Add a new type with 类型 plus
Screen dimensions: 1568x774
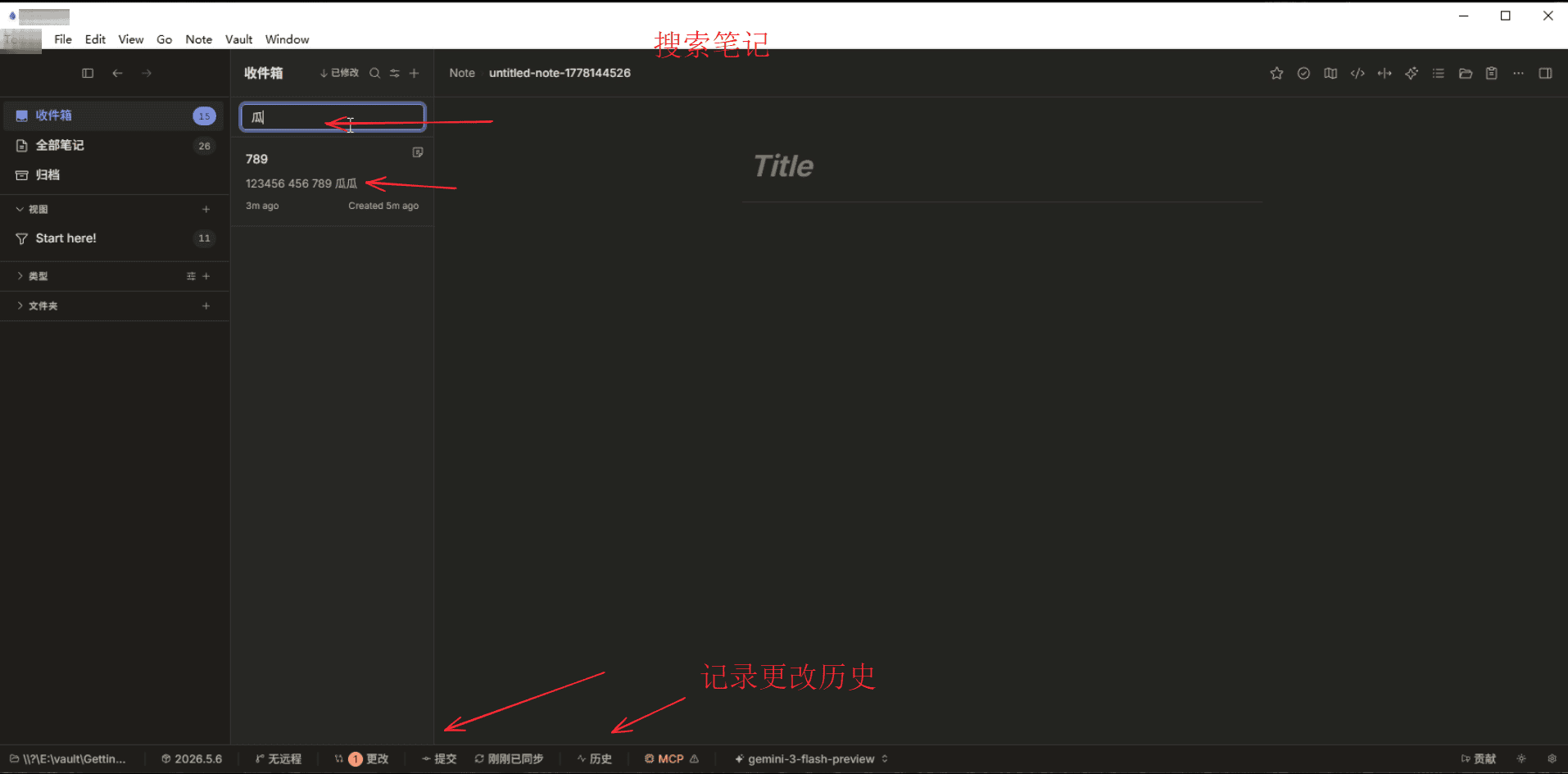coord(206,276)
